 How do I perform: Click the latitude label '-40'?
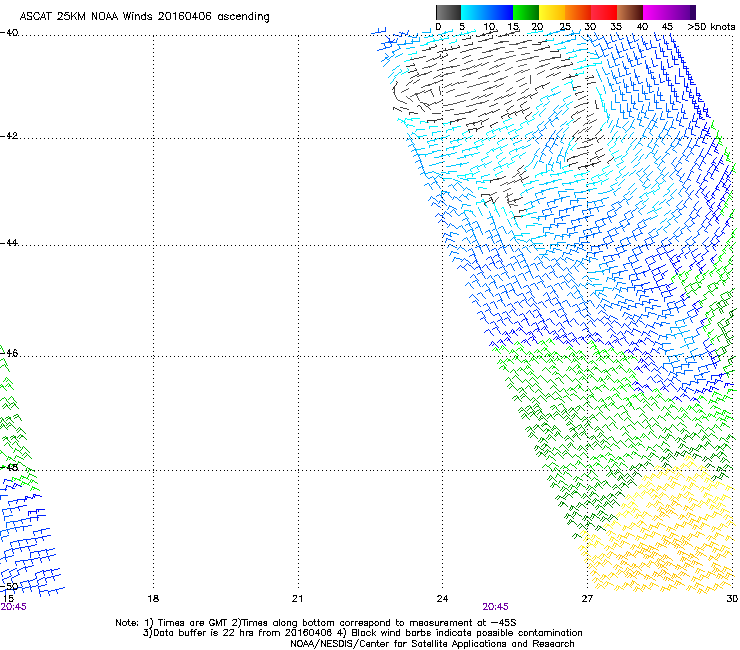pos(9,33)
